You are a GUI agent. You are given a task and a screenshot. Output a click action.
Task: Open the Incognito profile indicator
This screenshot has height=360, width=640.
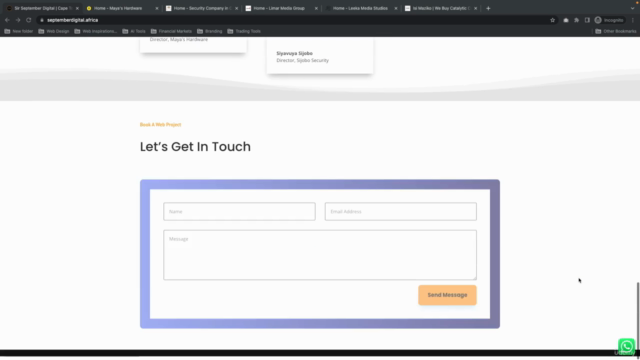[609, 20]
